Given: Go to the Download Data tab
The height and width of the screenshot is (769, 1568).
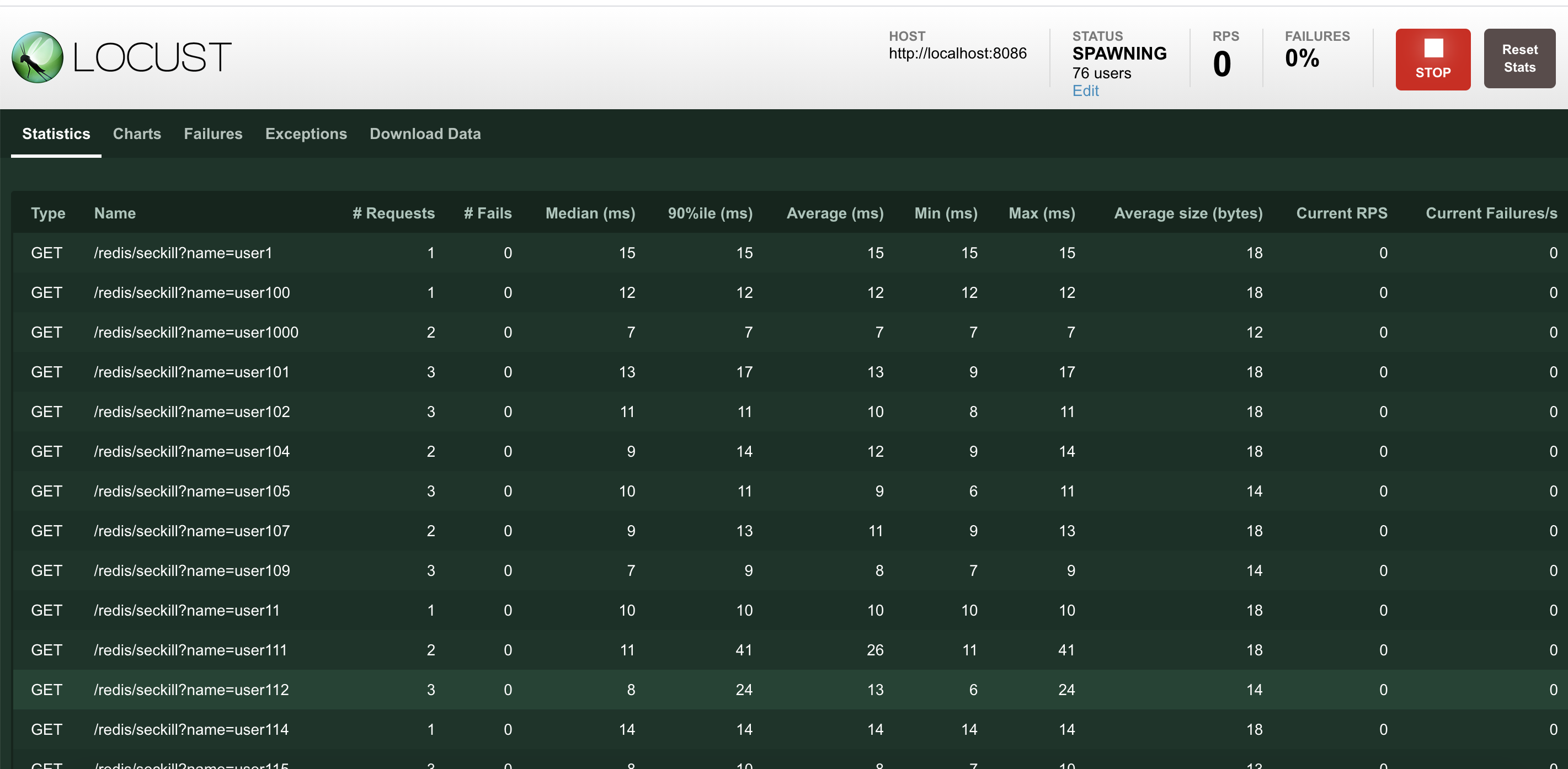Looking at the screenshot, I should [425, 134].
